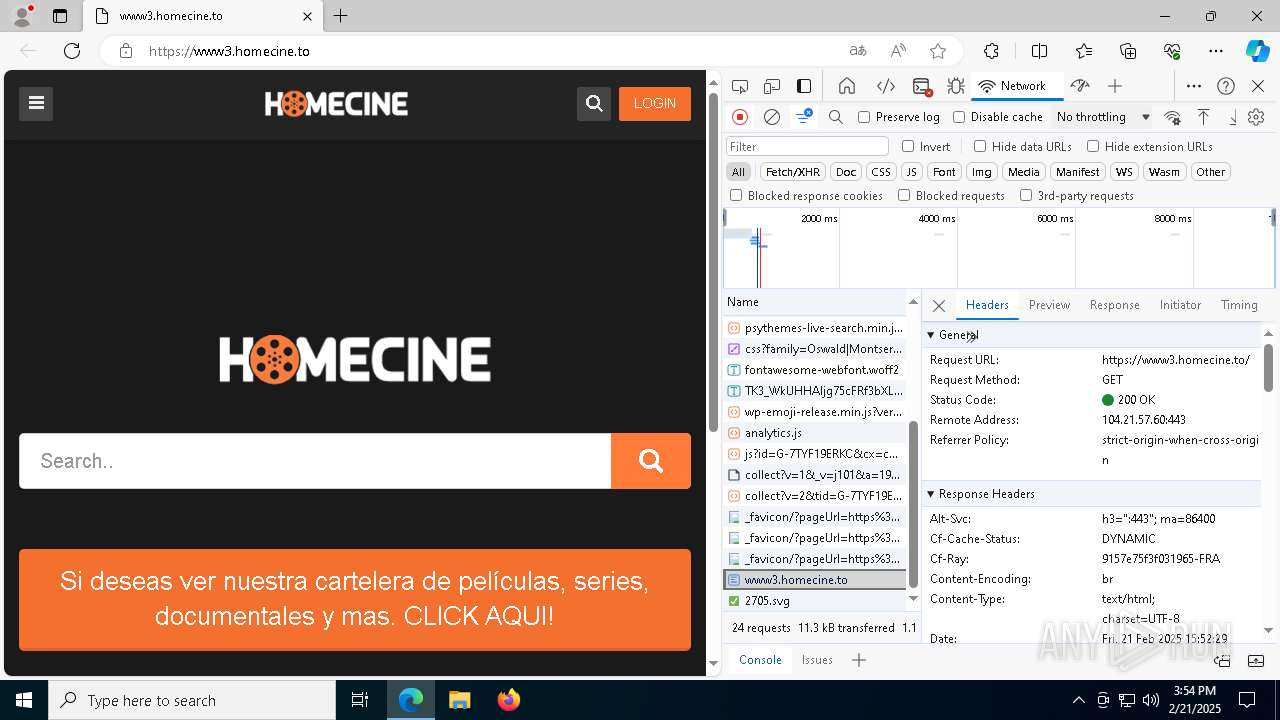Screen dimensions: 1280x720
Task: Click the network timeline overview
Action: [x=998, y=248]
